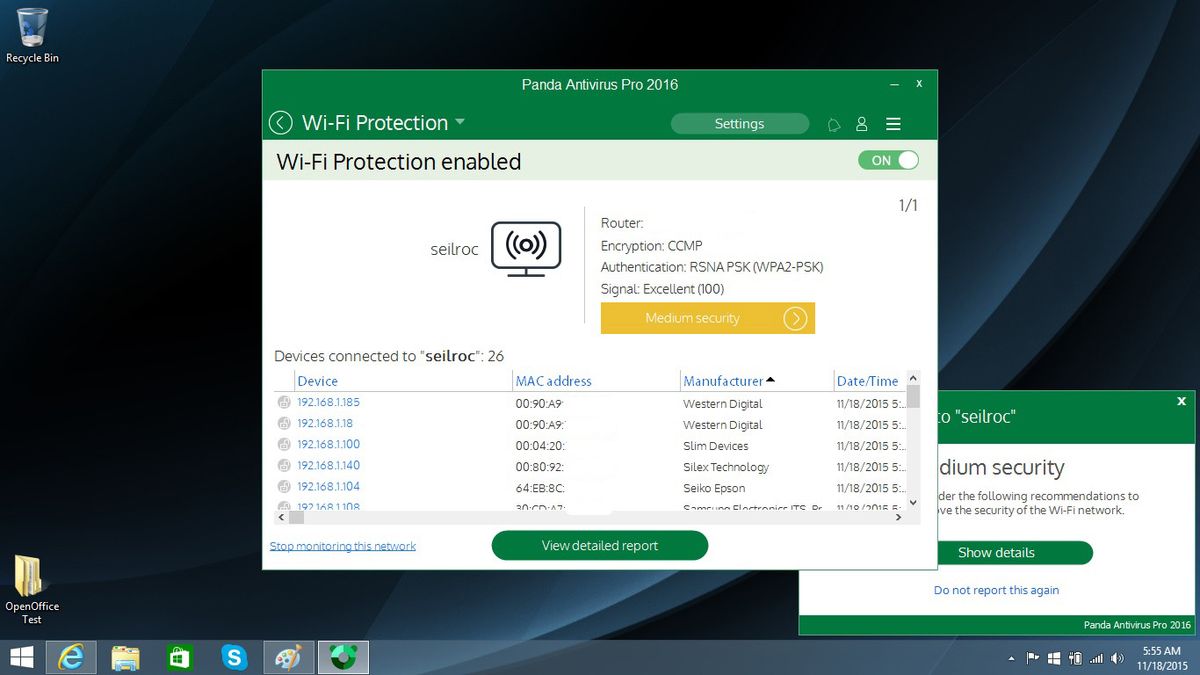Go back using the circled arrow icon
The height and width of the screenshot is (675, 1200).
pyautogui.click(x=280, y=123)
